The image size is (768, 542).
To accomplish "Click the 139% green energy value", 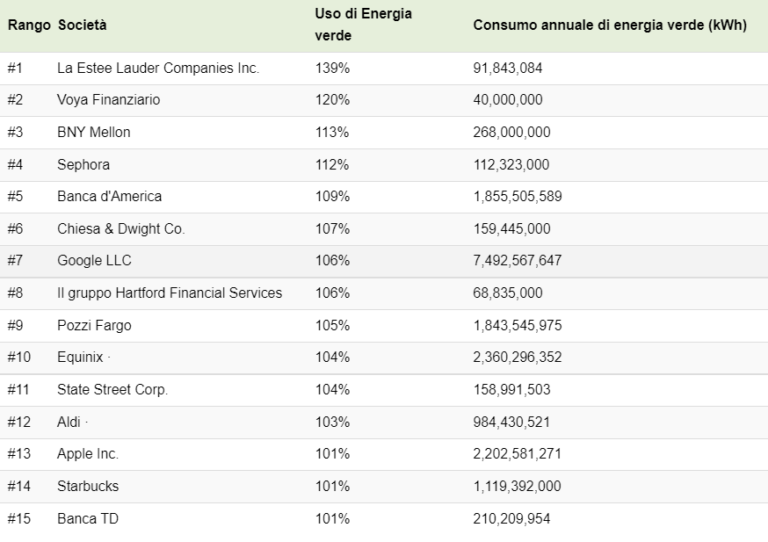I will (x=332, y=68).
